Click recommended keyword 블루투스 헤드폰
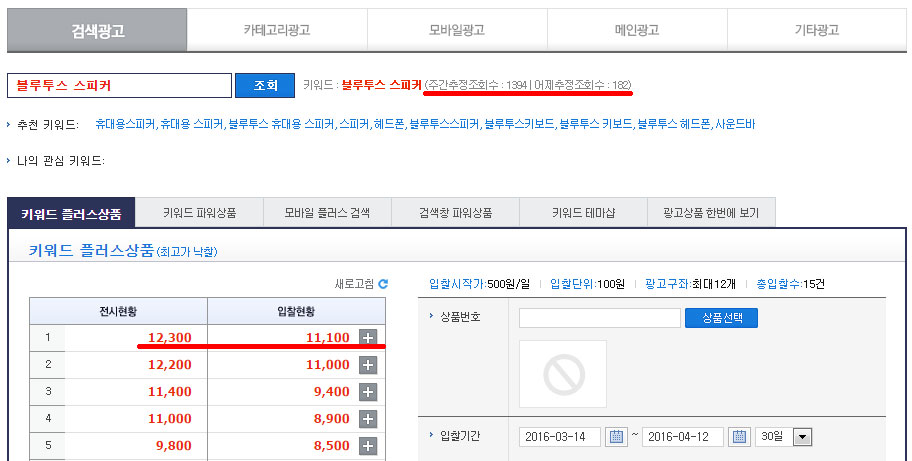912x461 pixels. tap(674, 124)
